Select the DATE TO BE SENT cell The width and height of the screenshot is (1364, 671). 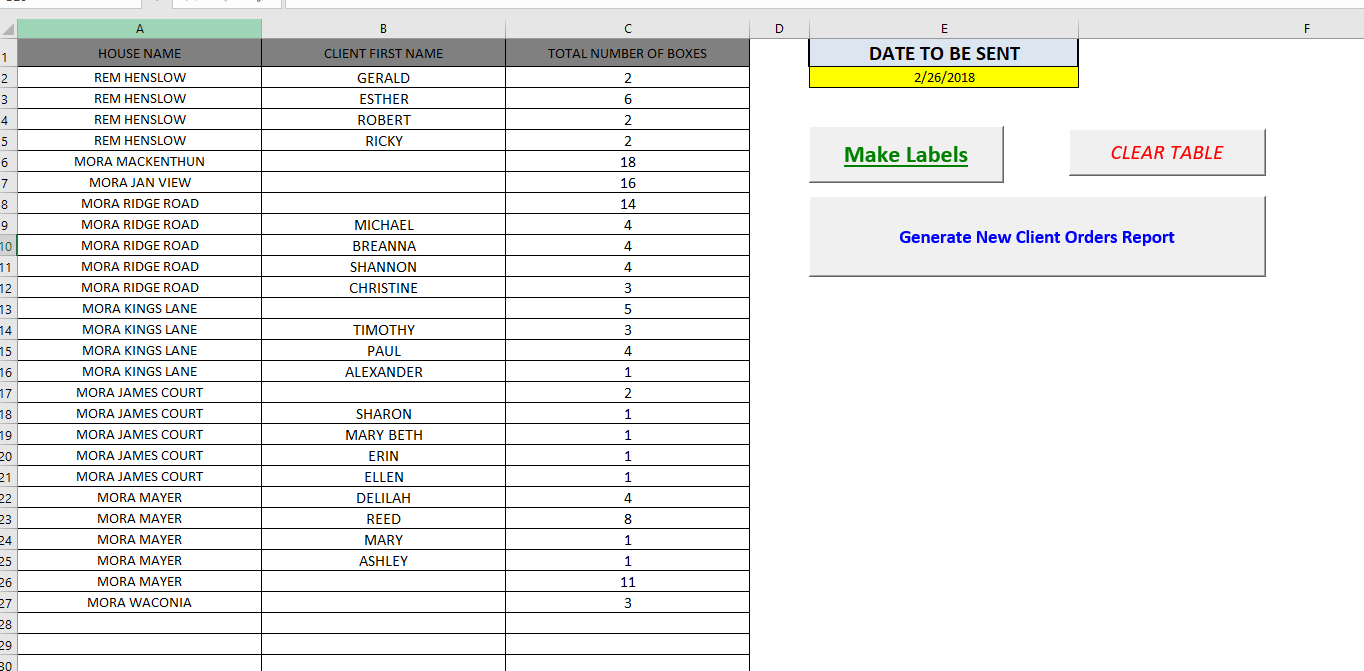(x=943, y=53)
